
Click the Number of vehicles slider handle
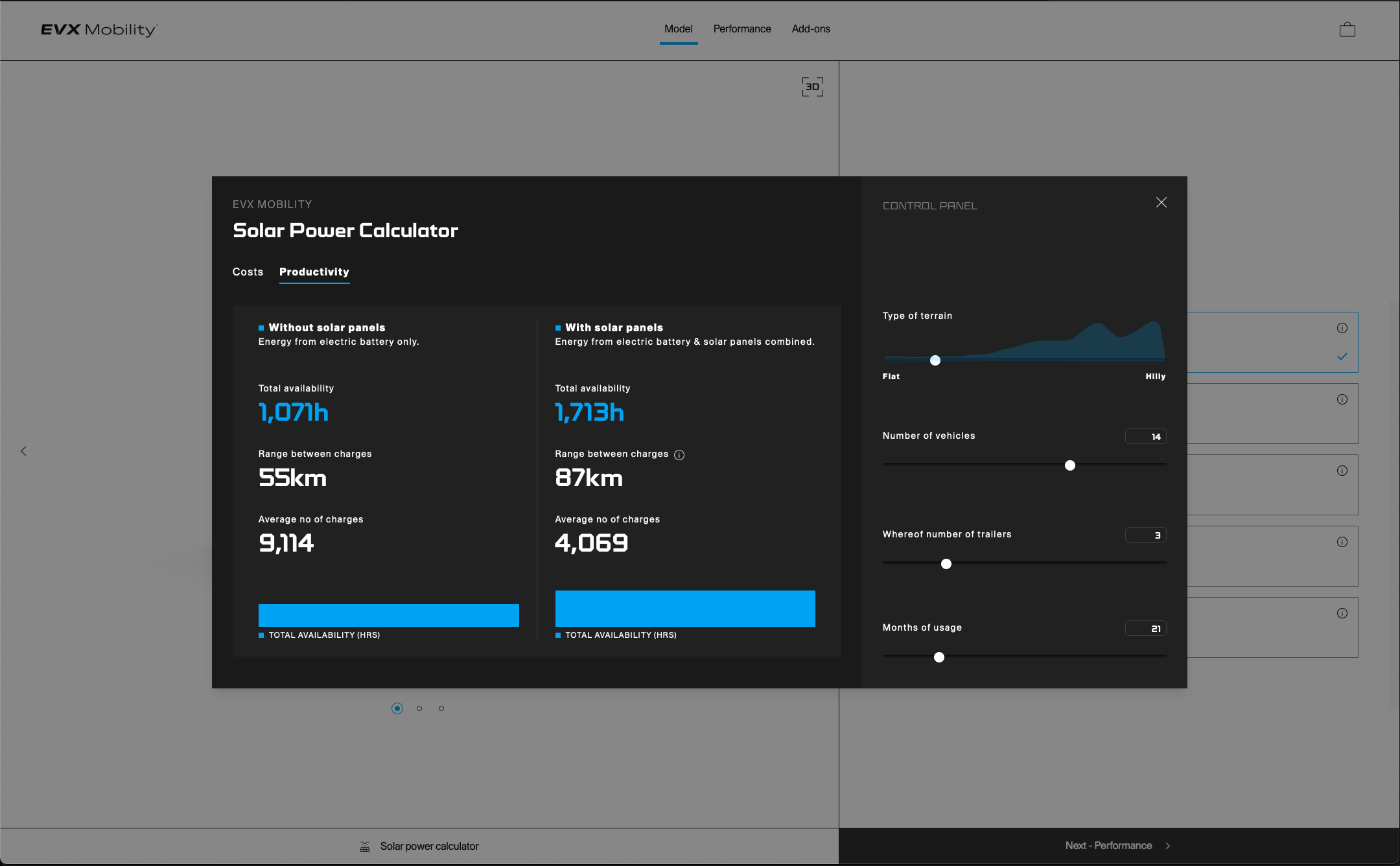click(1070, 465)
